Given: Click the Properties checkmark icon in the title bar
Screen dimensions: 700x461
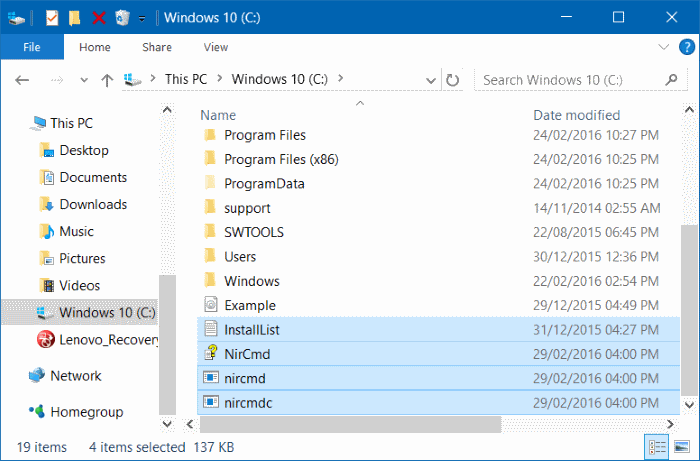Looking at the screenshot, I should [x=52, y=18].
